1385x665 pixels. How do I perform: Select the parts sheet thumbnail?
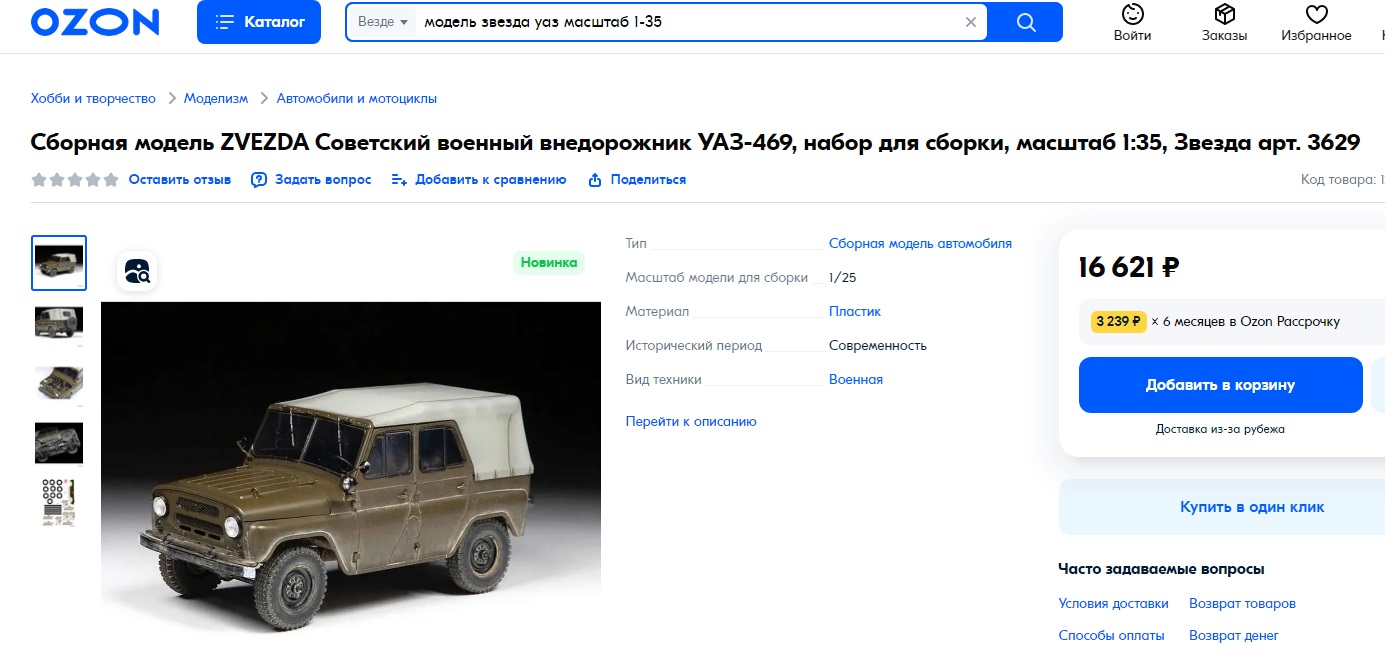point(59,502)
